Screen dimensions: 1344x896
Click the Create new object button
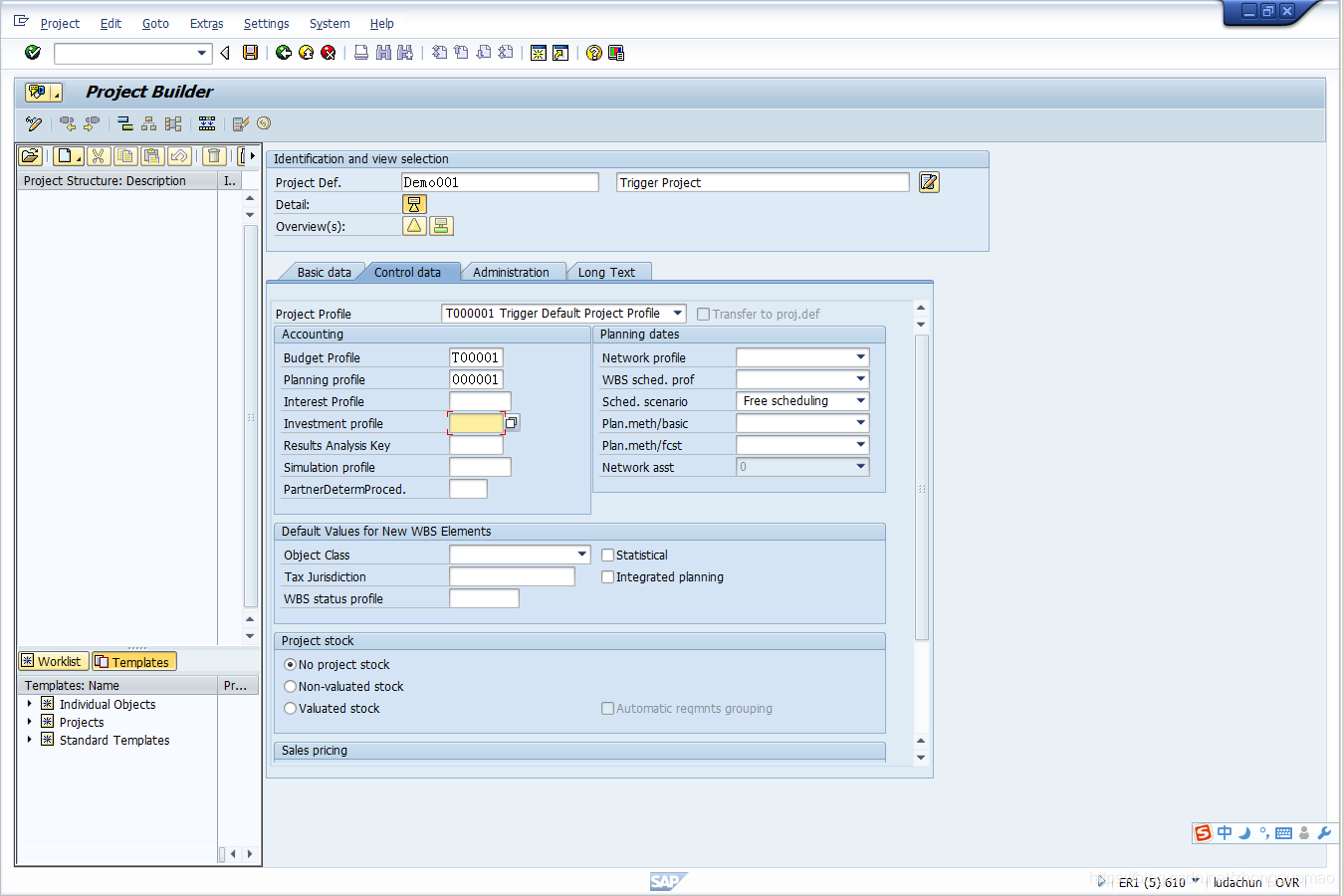[69, 155]
